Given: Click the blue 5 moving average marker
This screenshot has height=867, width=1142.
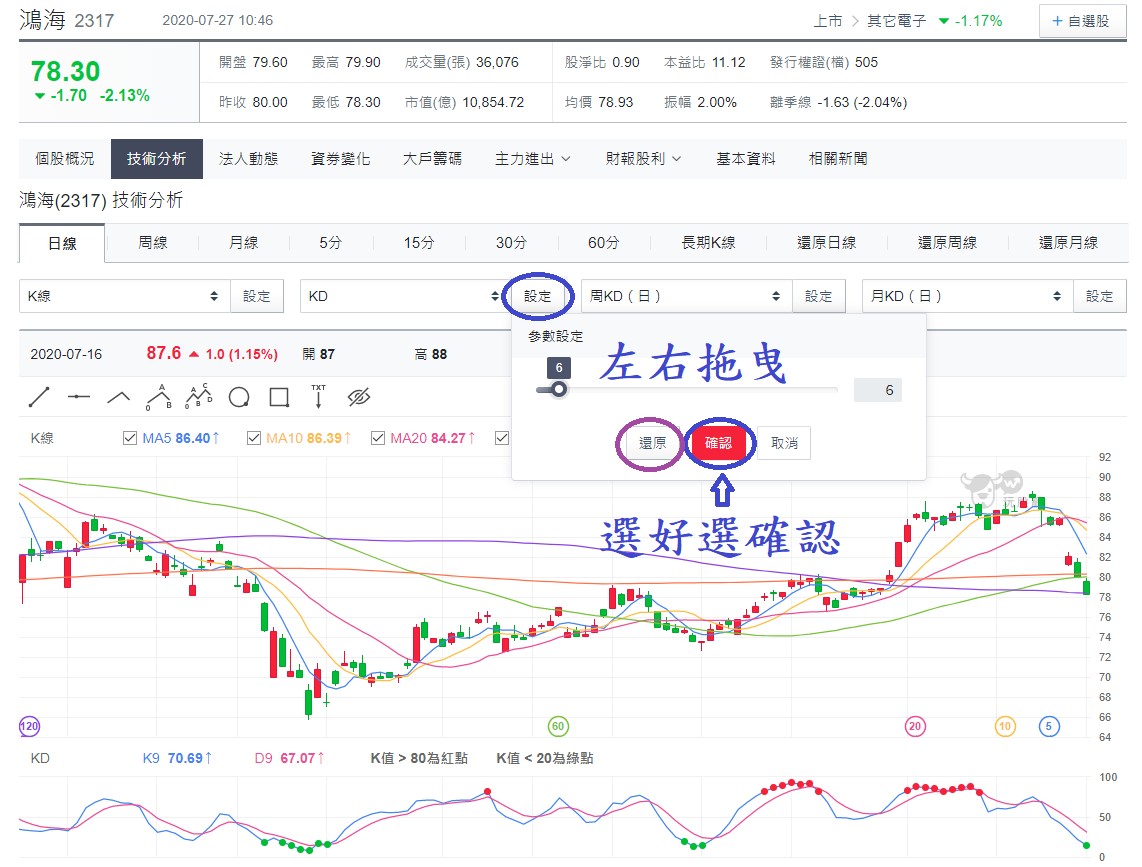Looking at the screenshot, I should pos(1049,726).
